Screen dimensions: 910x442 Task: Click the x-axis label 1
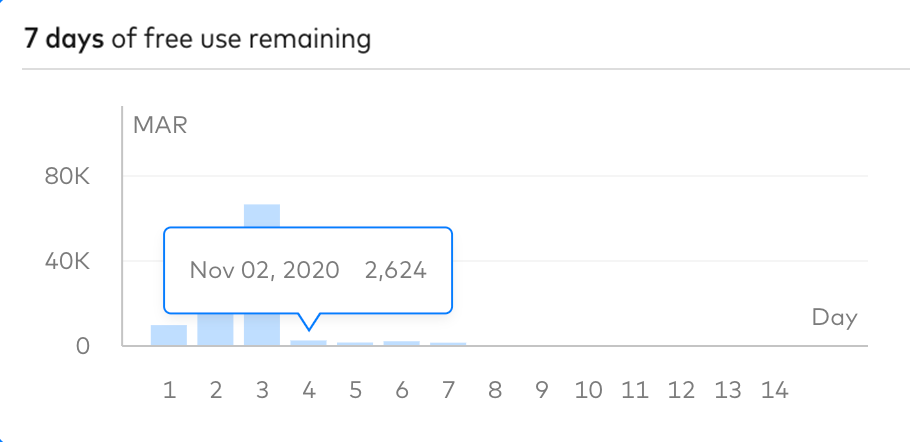coord(169,390)
